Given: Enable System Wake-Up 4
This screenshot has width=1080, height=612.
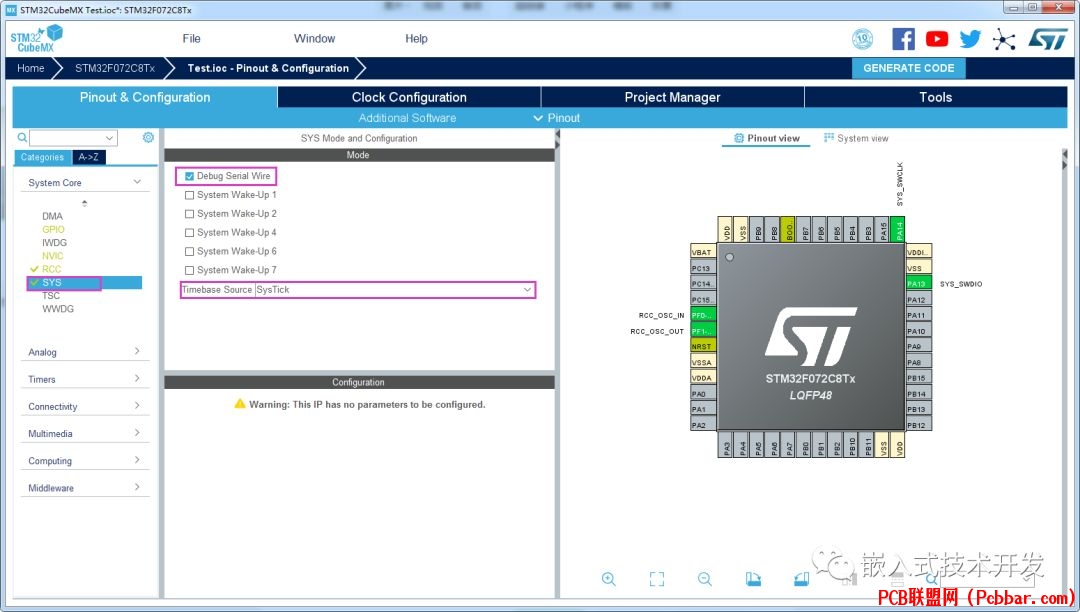Looking at the screenshot, I should [x=189, y=233].
